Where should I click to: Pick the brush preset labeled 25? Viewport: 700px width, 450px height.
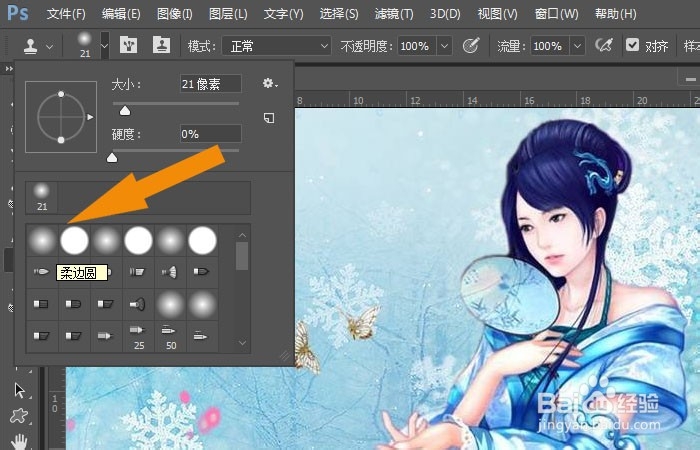[x=138, y=336]
